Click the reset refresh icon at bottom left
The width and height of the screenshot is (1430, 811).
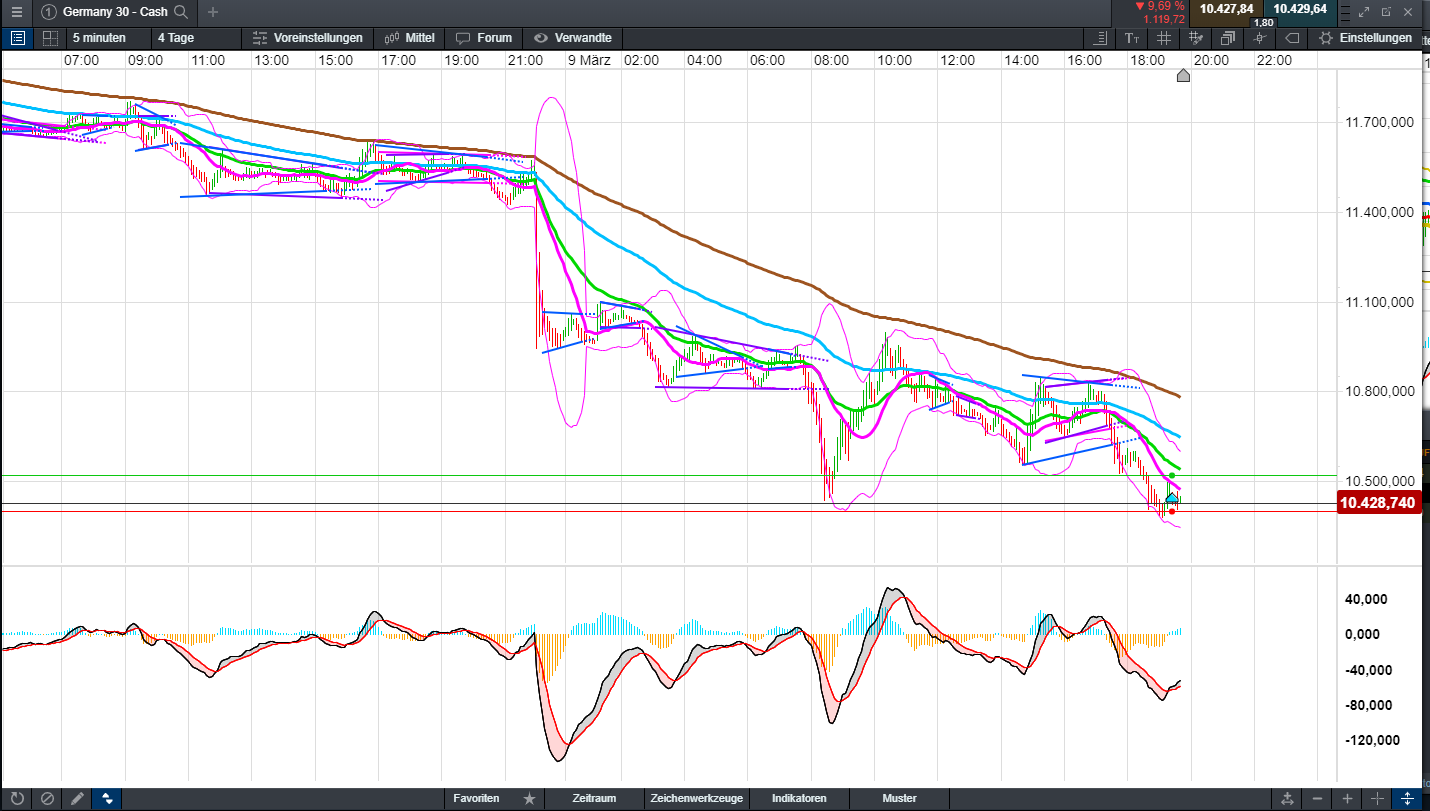16,799
